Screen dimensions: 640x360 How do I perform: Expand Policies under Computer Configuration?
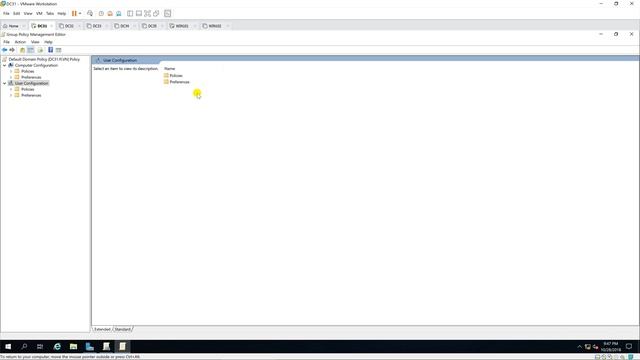point(11,71)
